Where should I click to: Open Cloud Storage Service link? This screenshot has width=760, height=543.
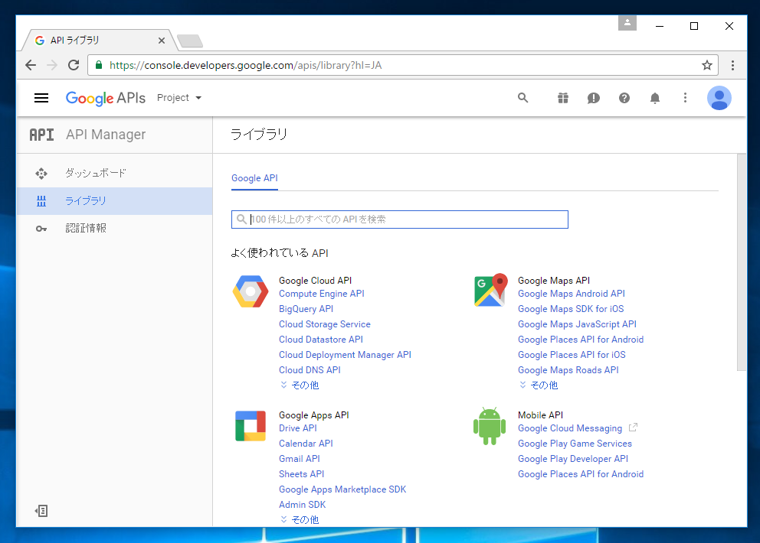pos(324,324)
